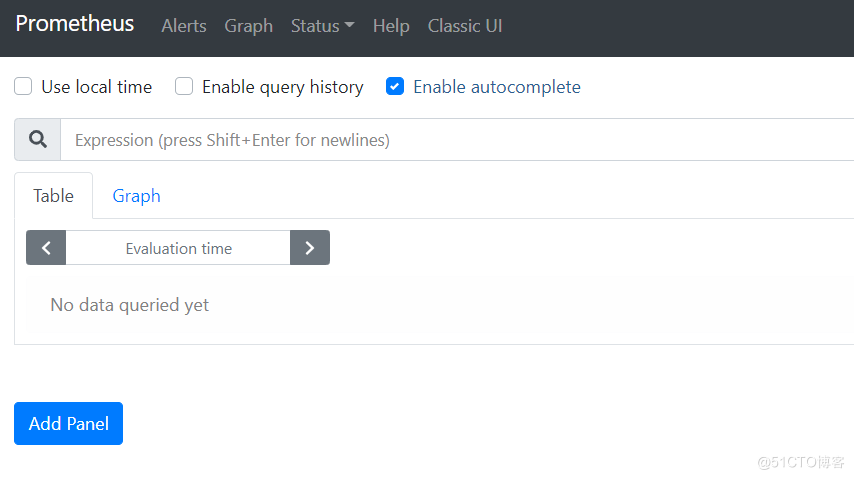Screen dimensions: 854x479
Task: Enable the Use local time checkbox
Action: 23,86
